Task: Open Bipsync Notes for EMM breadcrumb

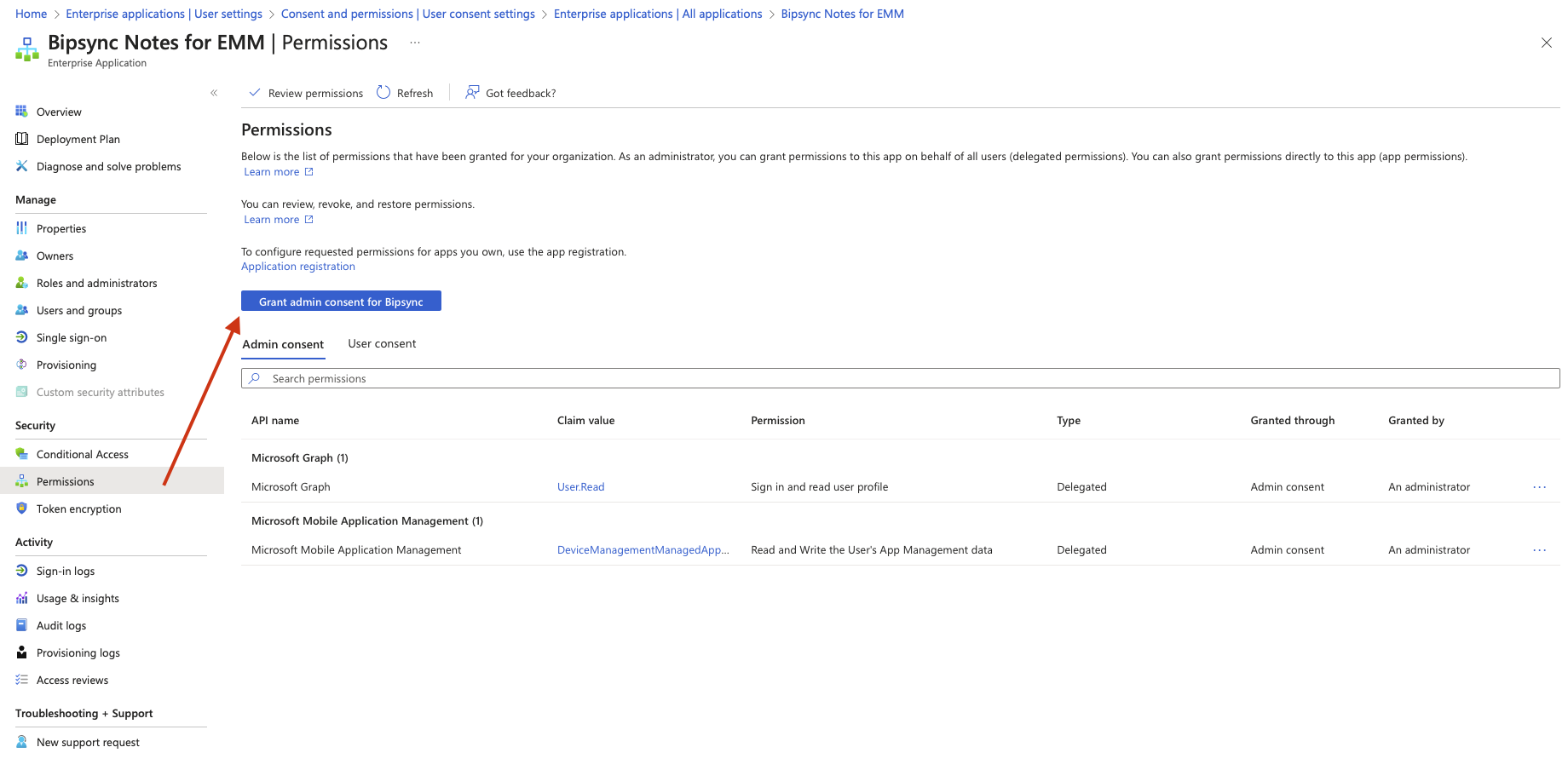Action: click(843, 14)
